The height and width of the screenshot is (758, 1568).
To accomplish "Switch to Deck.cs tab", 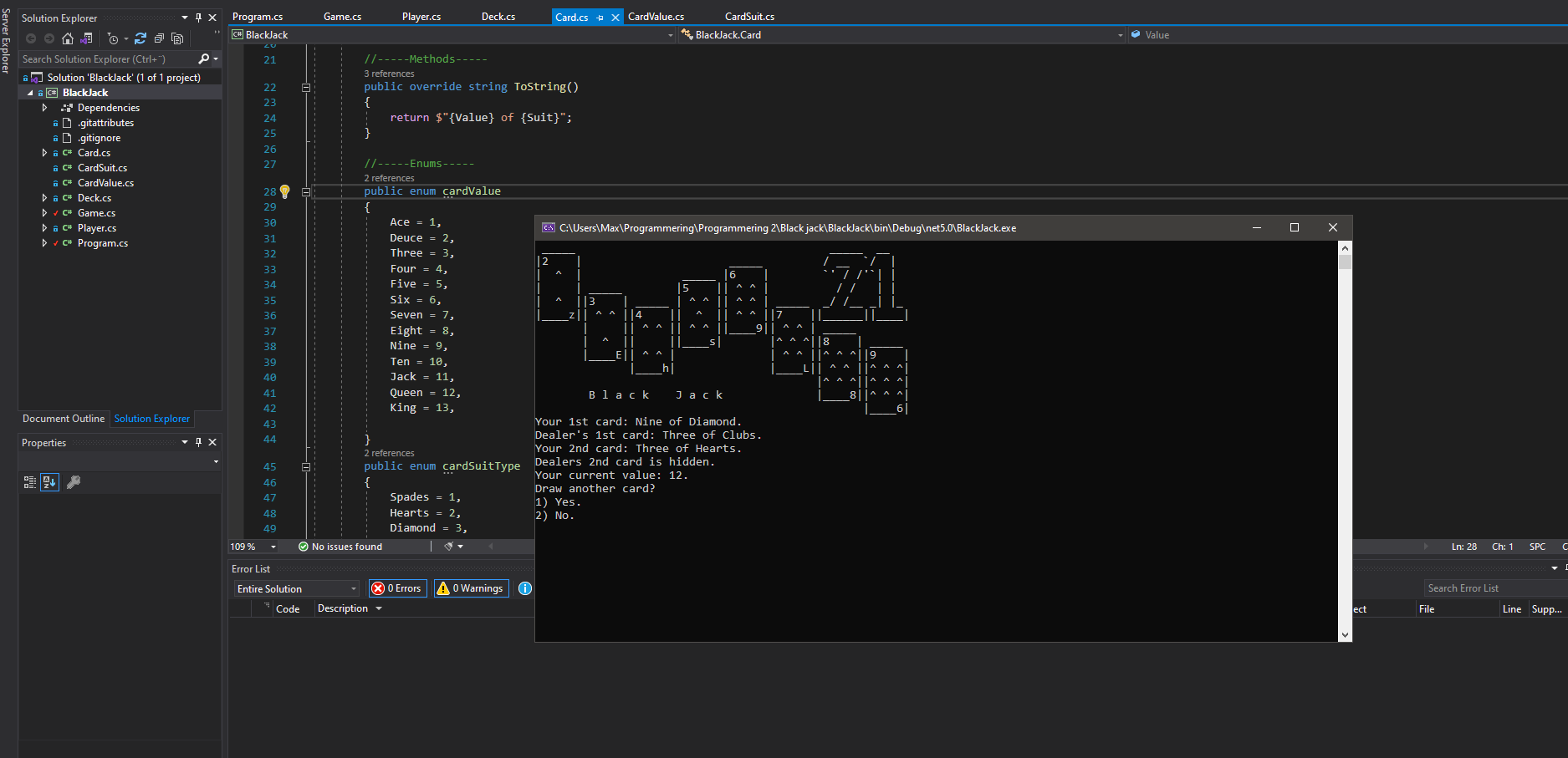I will coord(498,17).
